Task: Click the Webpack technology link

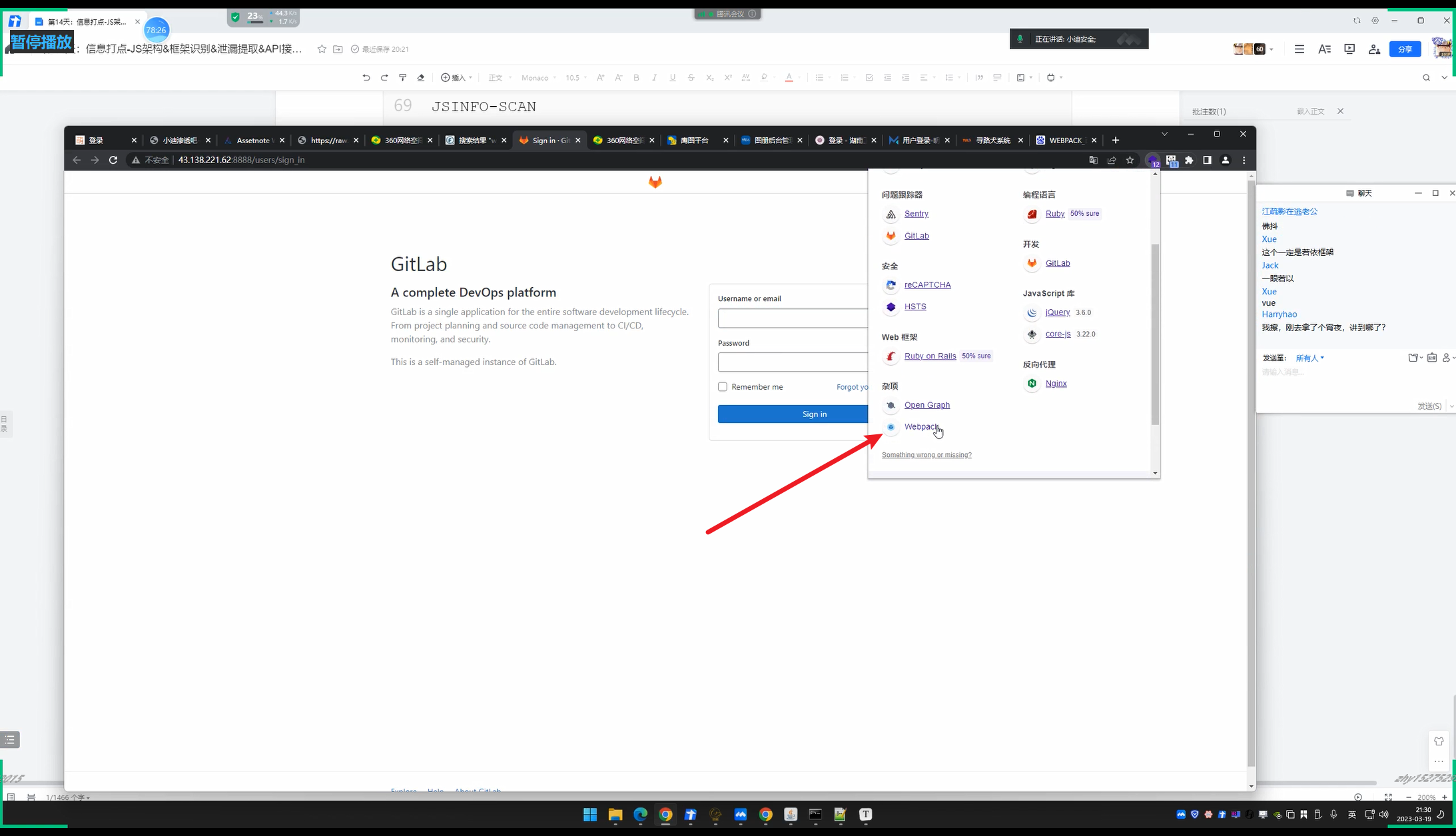Action: pos(921,427)
